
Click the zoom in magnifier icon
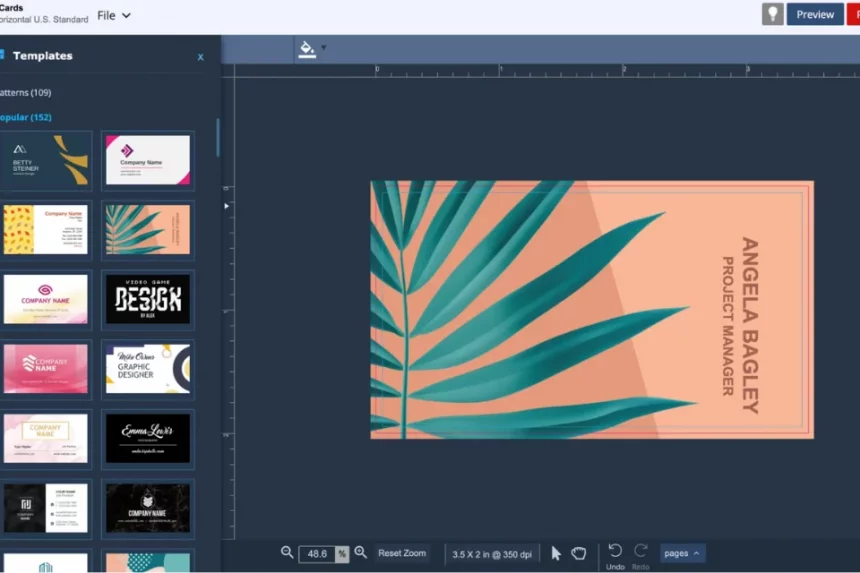click(360, 552)
